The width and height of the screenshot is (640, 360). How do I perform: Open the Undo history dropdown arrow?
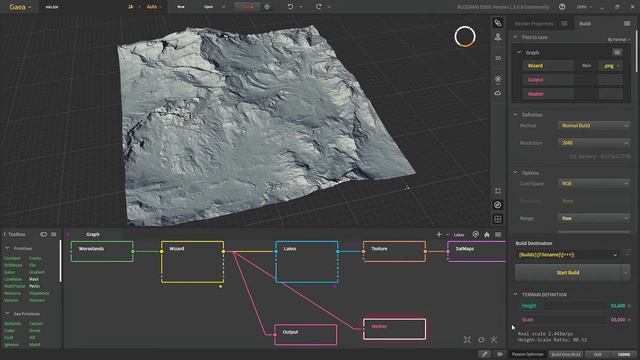click(301, 7)
